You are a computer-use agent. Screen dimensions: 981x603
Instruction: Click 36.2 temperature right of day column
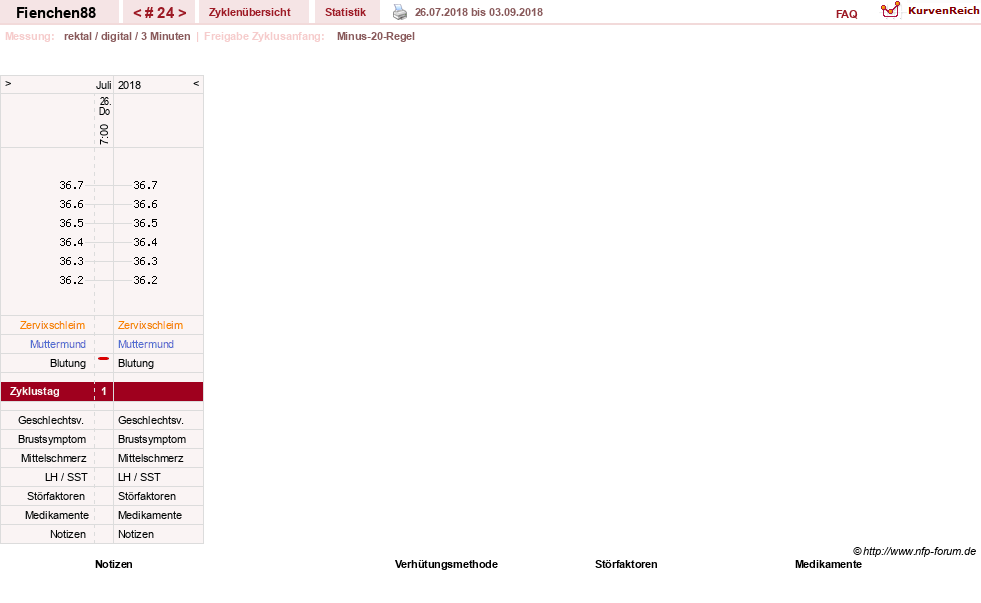(145, 280)
